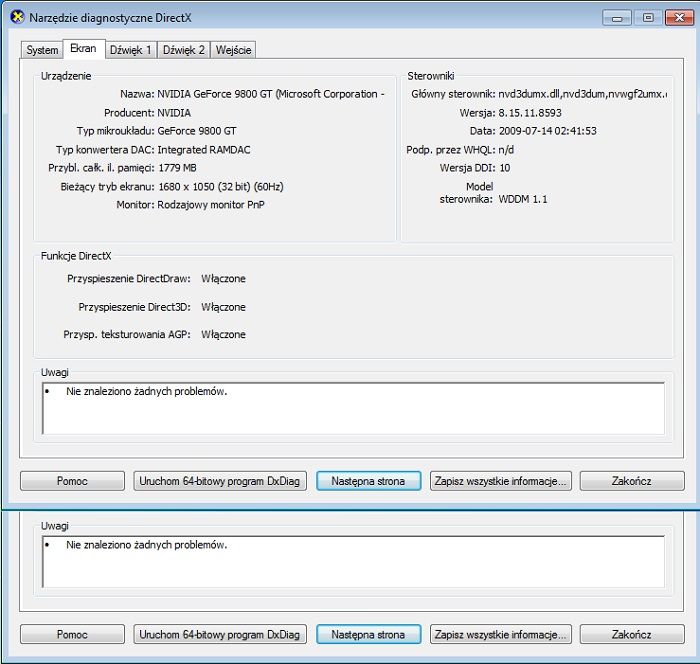Click driver date '2009-07-14 02:41:53'

tap(548, 131)
